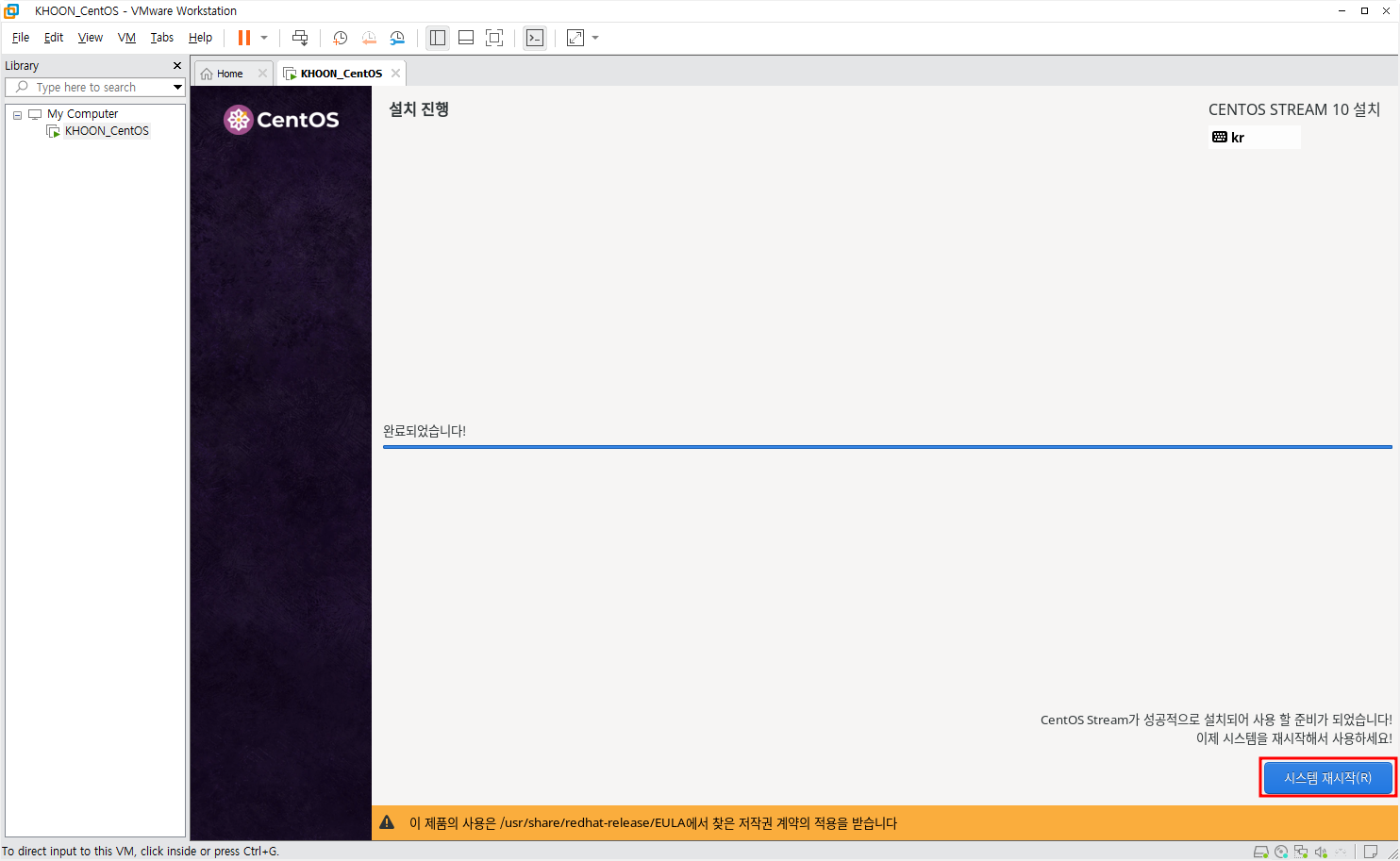
Task: Click the completed installation progress bar
Action: tap(887, 447)
